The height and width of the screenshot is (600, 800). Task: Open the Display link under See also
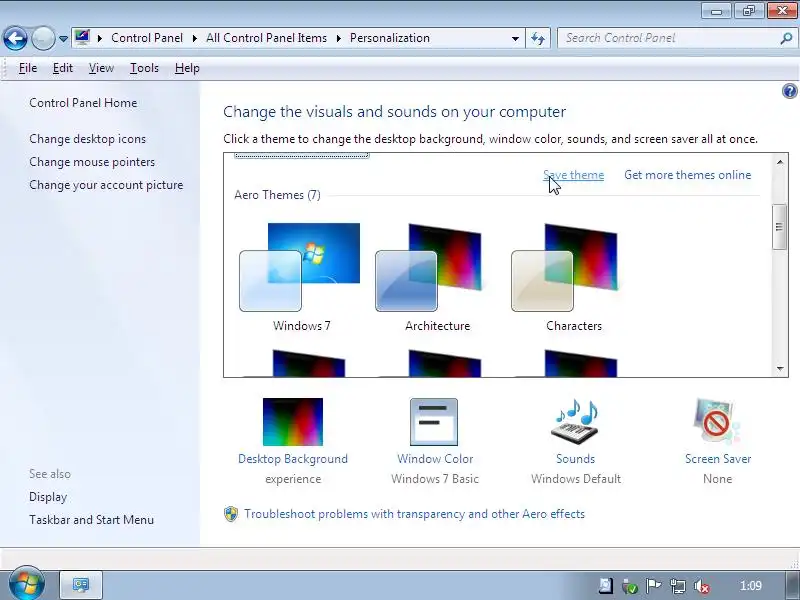point(48,497)
